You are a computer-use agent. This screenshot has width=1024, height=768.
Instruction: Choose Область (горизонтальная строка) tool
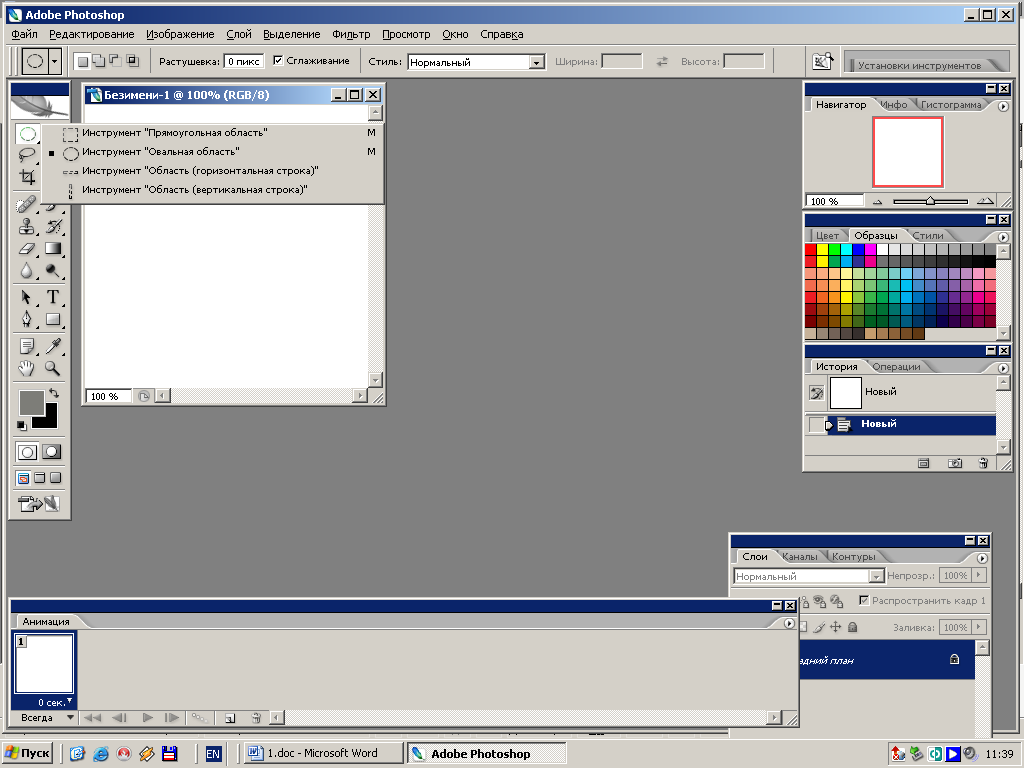[x=213, y=170]
